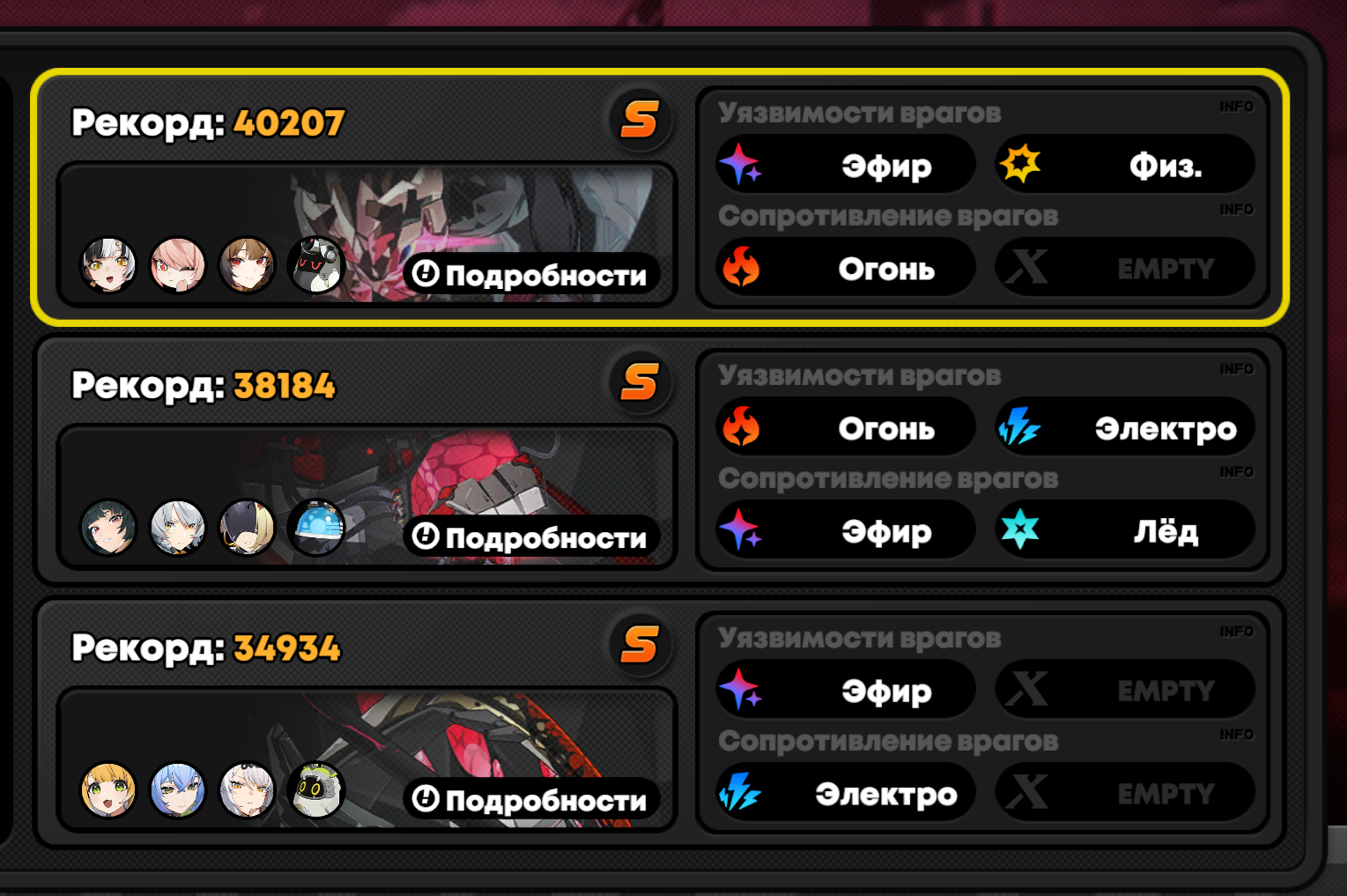Click INFO next to Уязвимости врагов in the first record
Viewport: 1347px width, 896px height.
coord(1237,107)
